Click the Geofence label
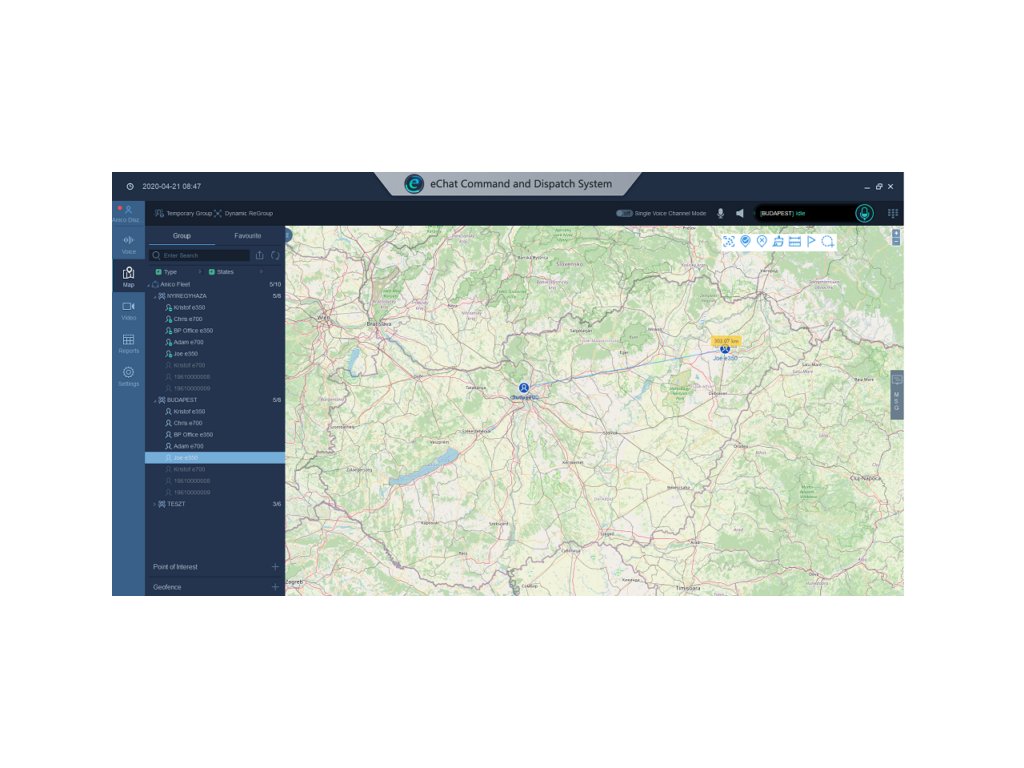1024x768 pixels. [x=167, y=587]
